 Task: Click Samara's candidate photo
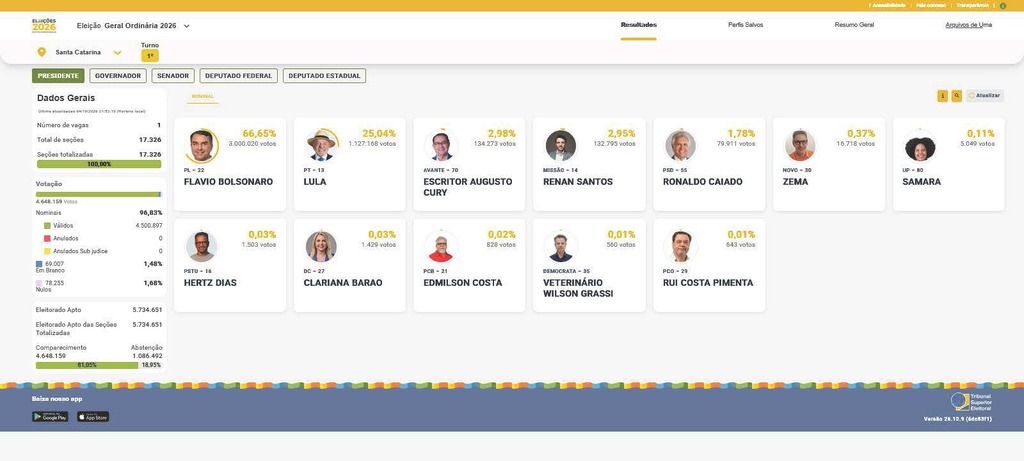920,146
